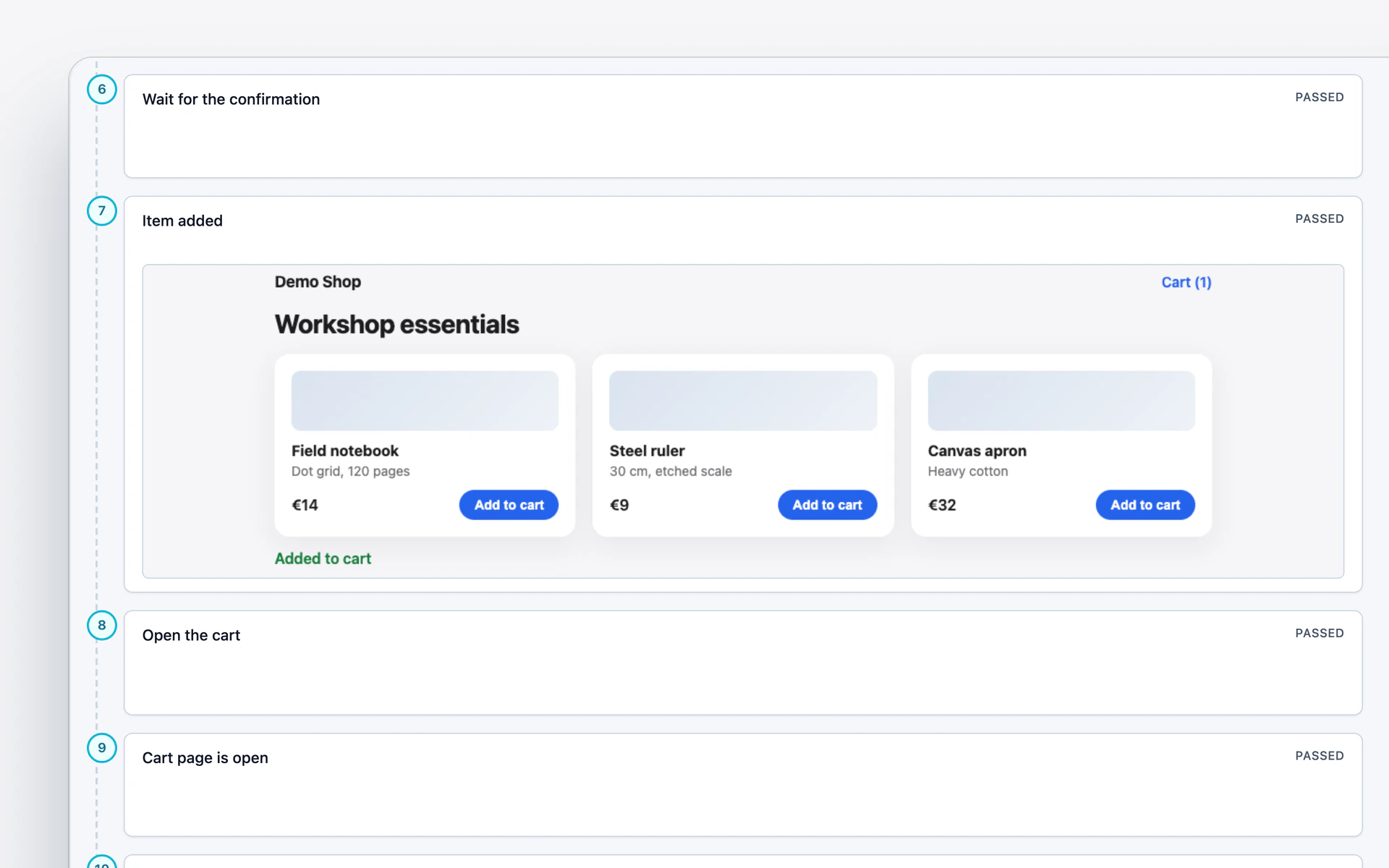Click the €14 price
This screenshot has height=868, width=1389.
click(305, 505)
